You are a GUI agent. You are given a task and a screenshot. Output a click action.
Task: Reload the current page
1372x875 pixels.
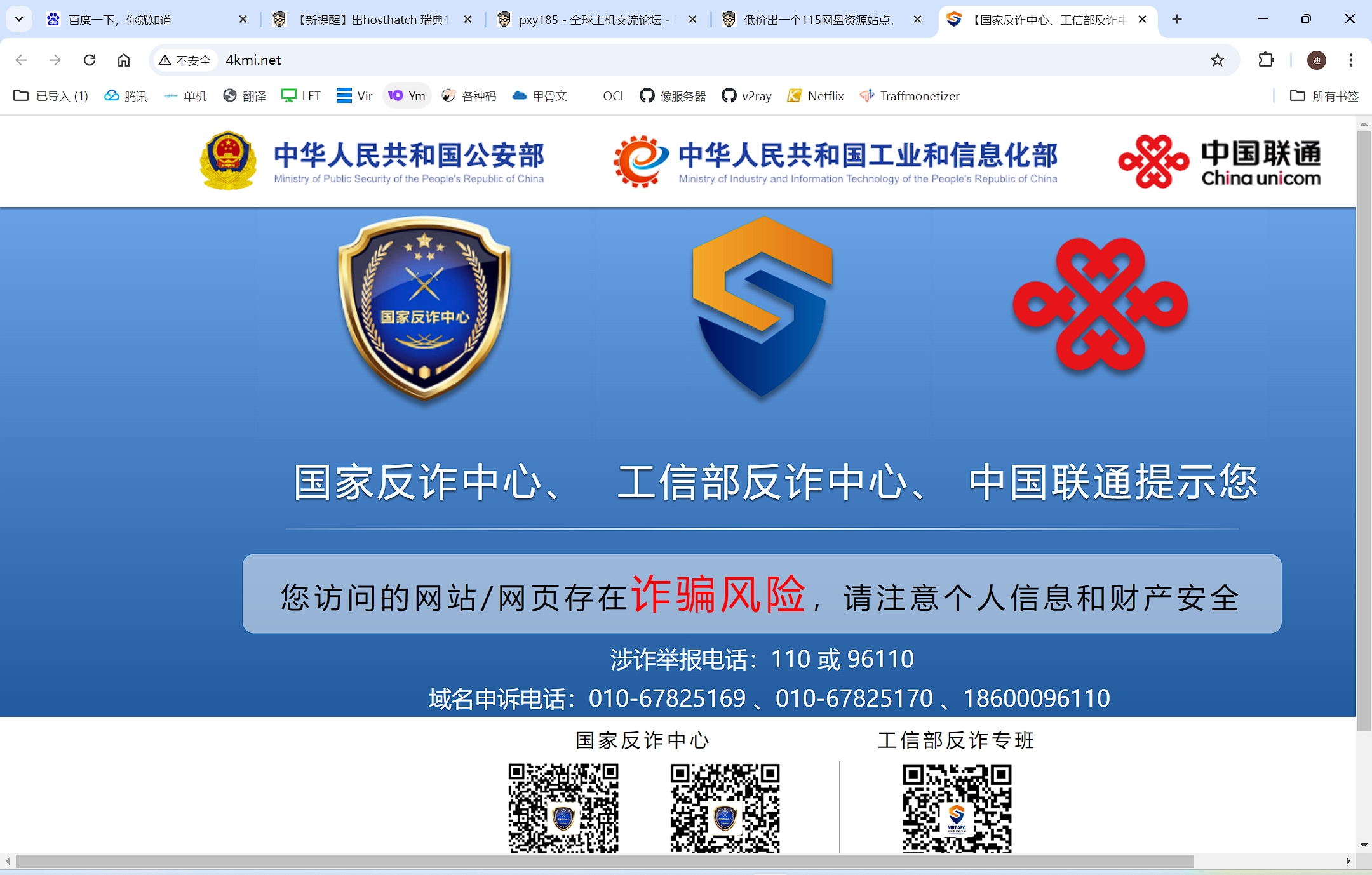[90, 60]
